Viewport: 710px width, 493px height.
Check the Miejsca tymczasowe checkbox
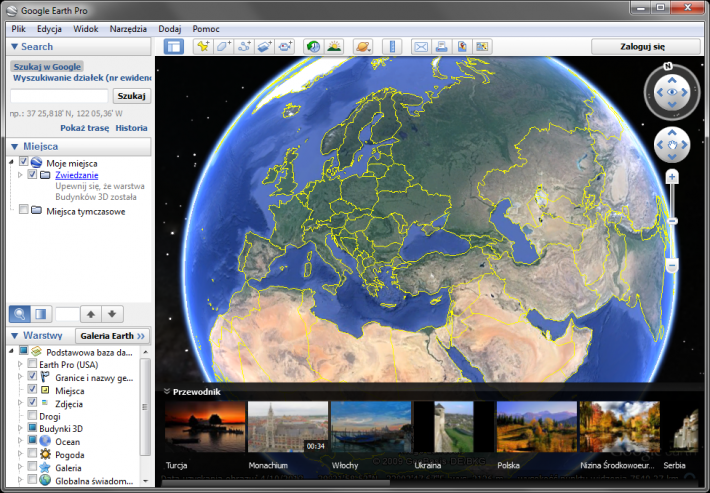24,209
